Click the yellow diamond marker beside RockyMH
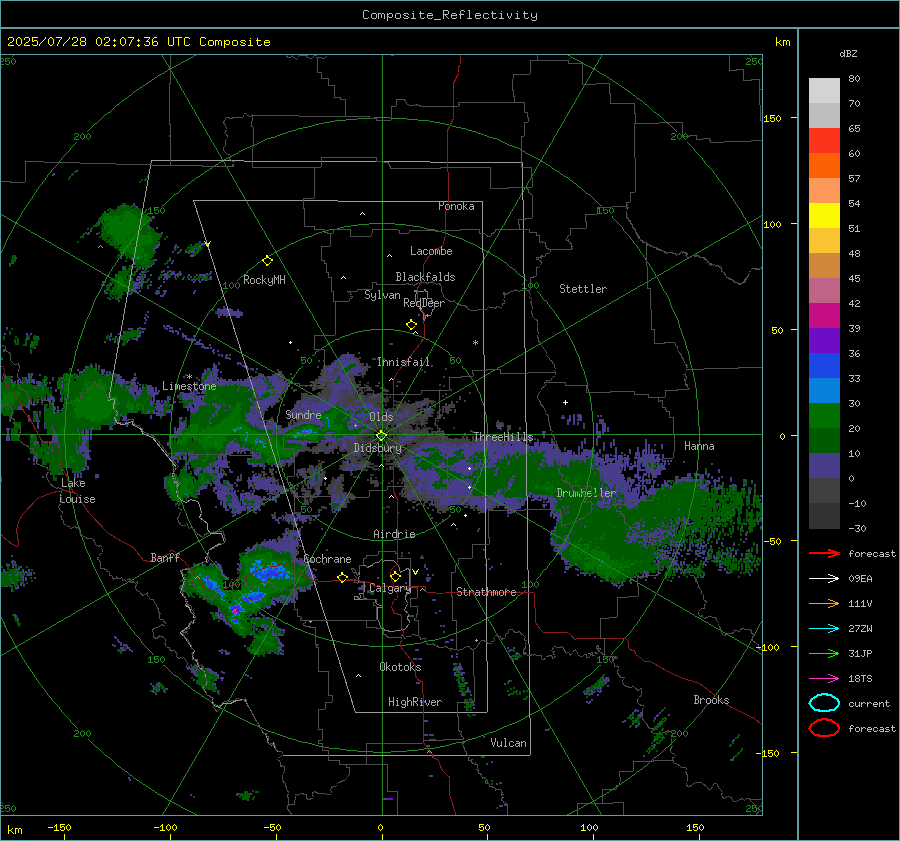900x841 pixels. [x=267, y=261]
